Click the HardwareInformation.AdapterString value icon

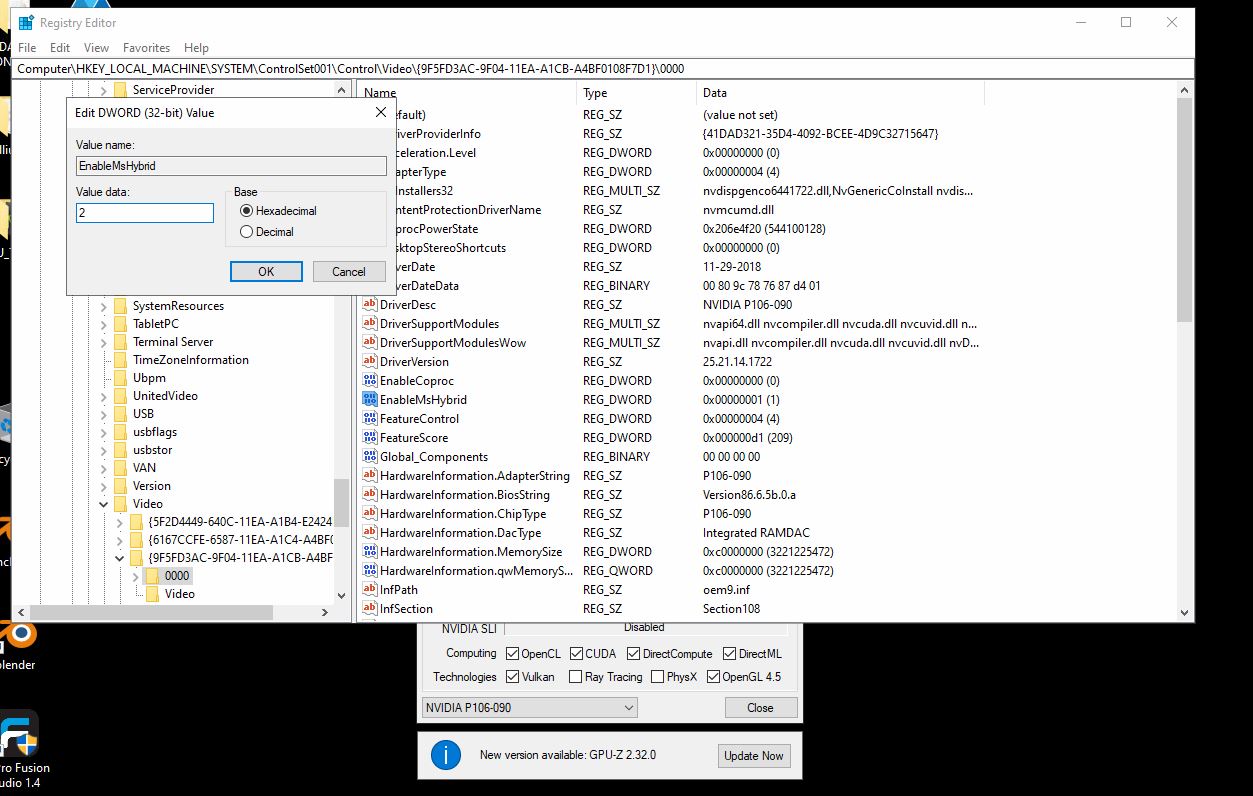(370, 476)
